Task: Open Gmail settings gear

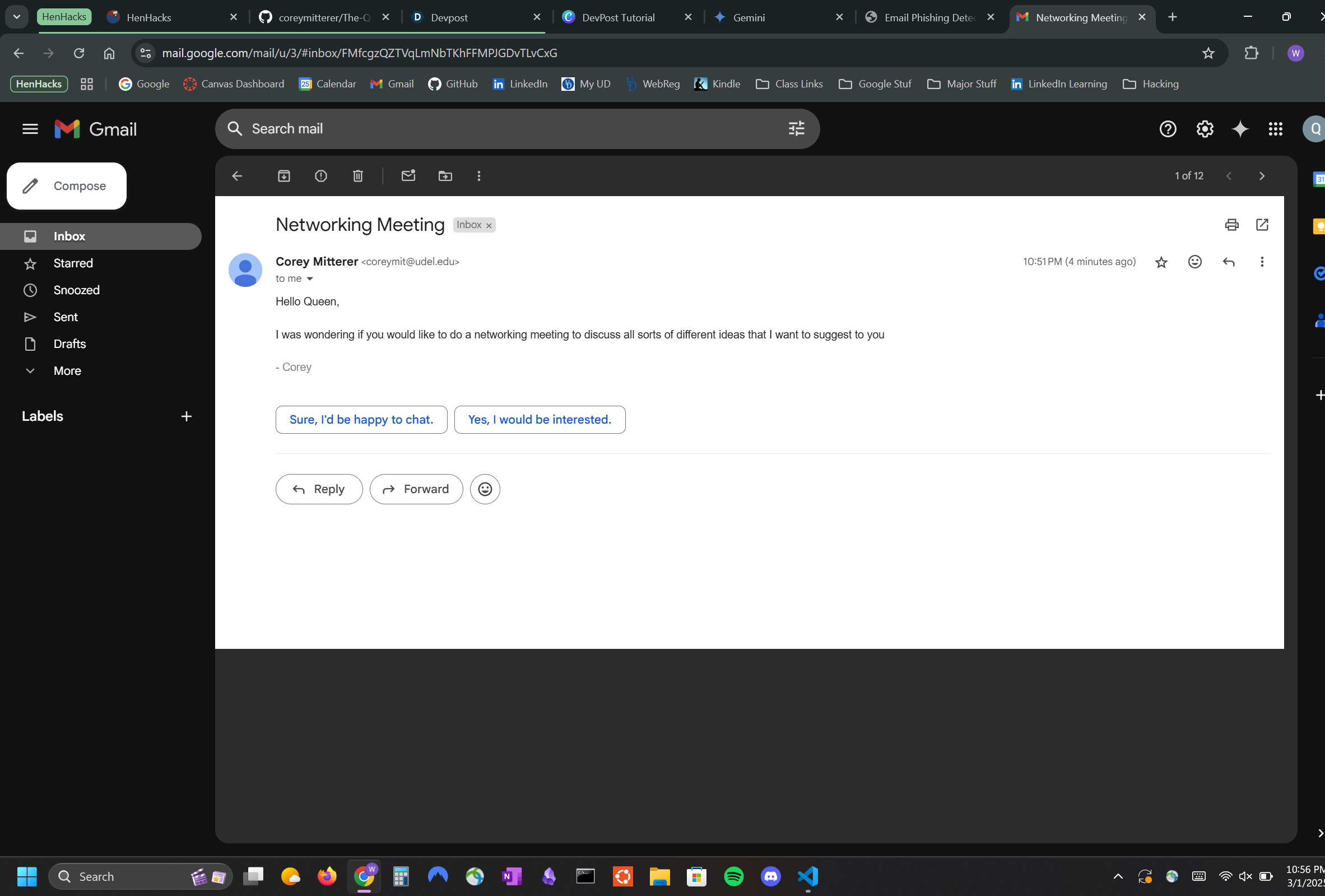Action: click(1204, 129)
